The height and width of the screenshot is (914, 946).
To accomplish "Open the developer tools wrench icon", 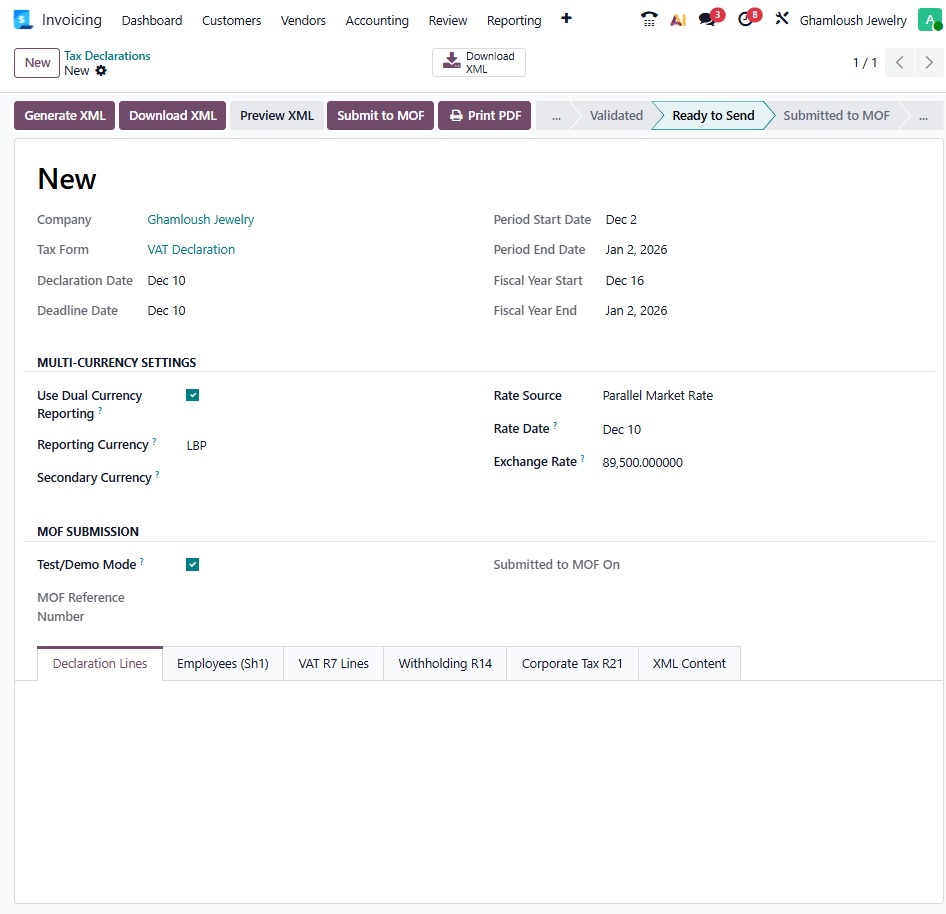I will pyautogui.click(x=782, y=19).
